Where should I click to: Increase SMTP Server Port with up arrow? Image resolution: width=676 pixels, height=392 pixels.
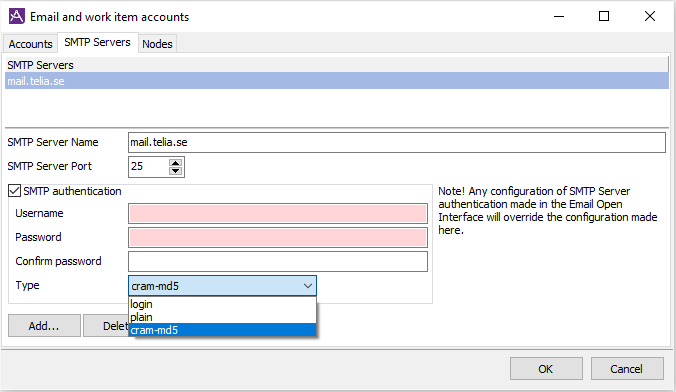[x=175, y=163]
